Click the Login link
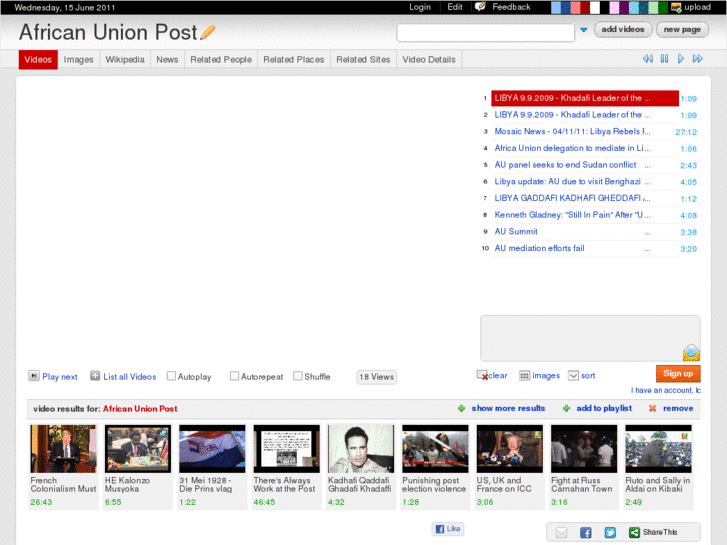Image resolution: width=727 pixels, height=545 pixels. (420, 7)
